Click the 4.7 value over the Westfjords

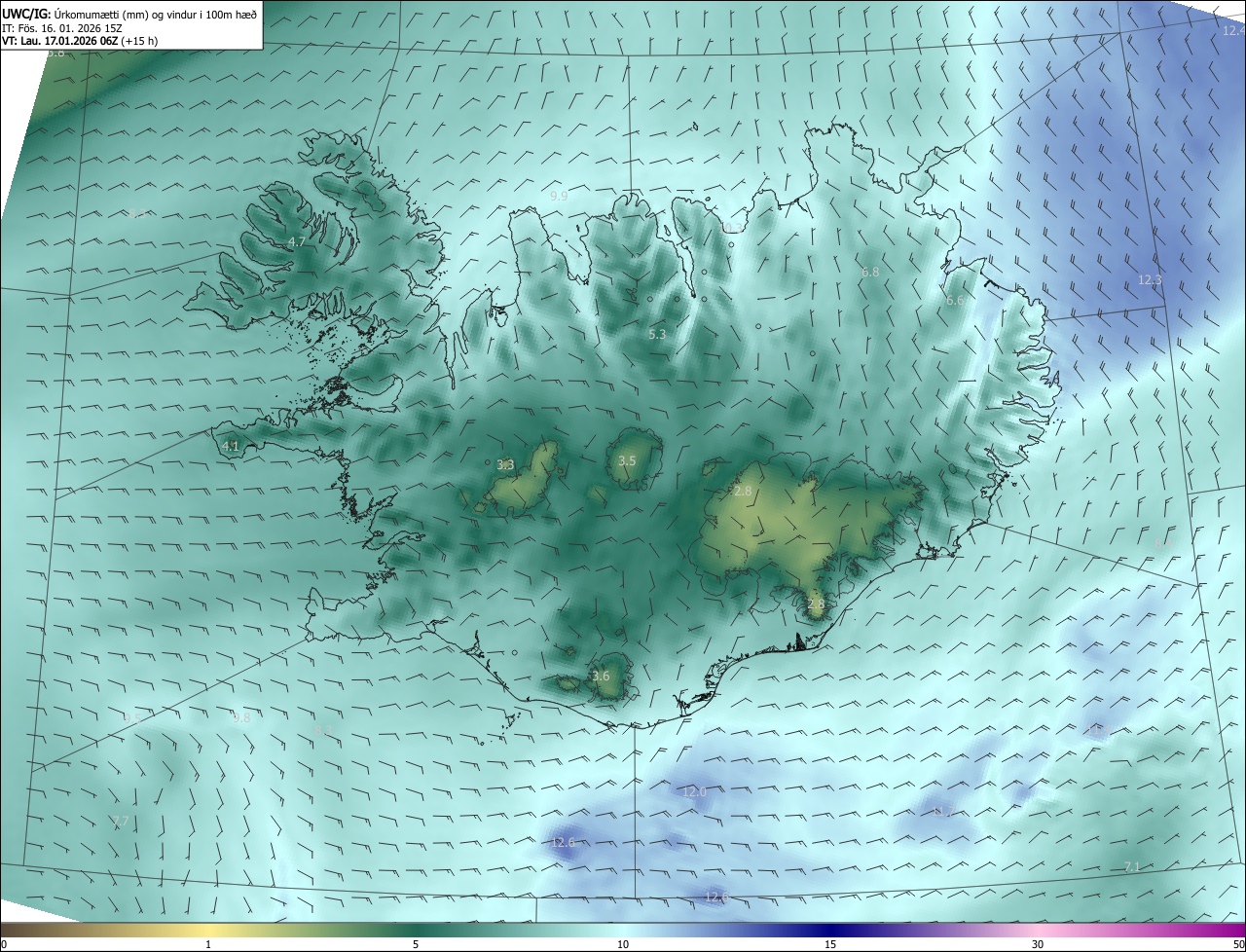pos(297,241)
